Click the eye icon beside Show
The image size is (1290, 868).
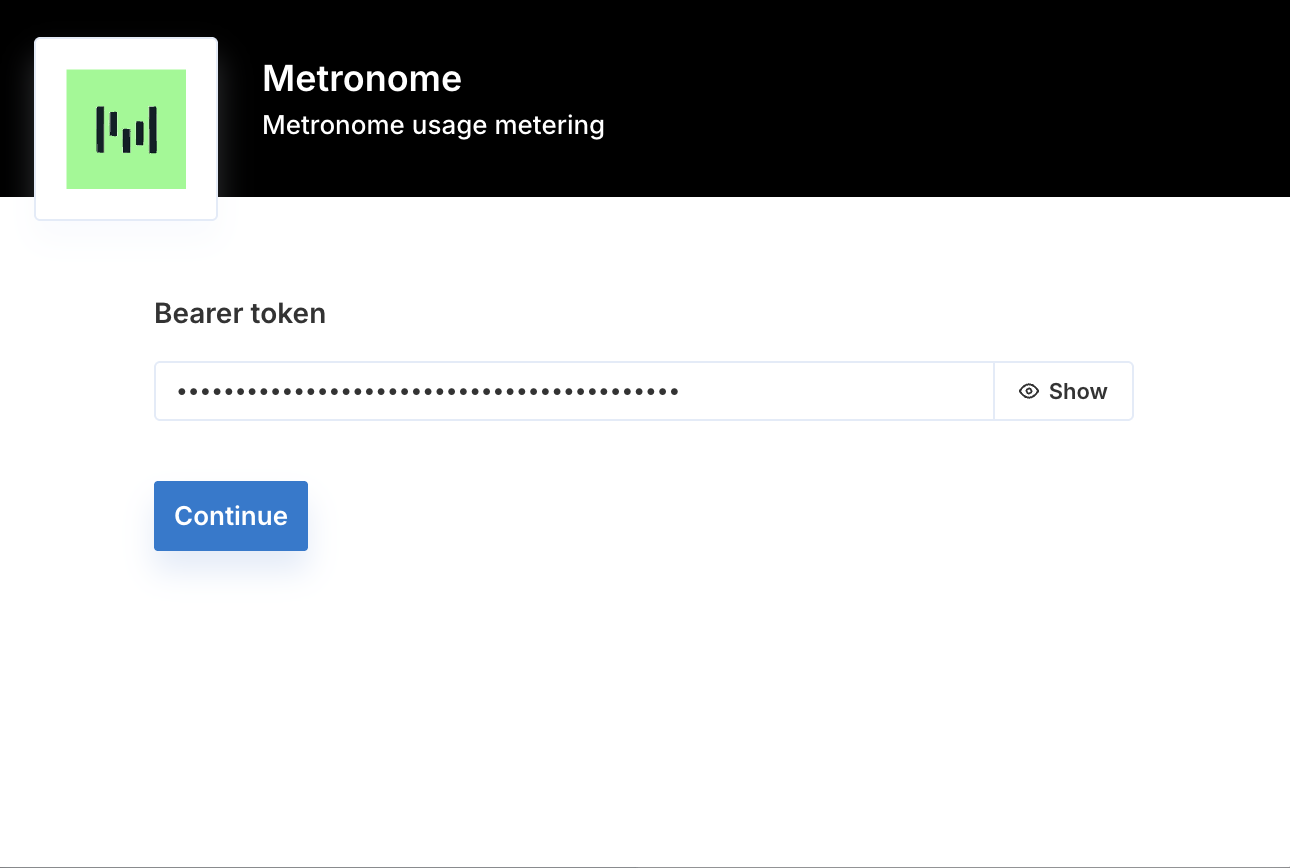coord(1029,391)
